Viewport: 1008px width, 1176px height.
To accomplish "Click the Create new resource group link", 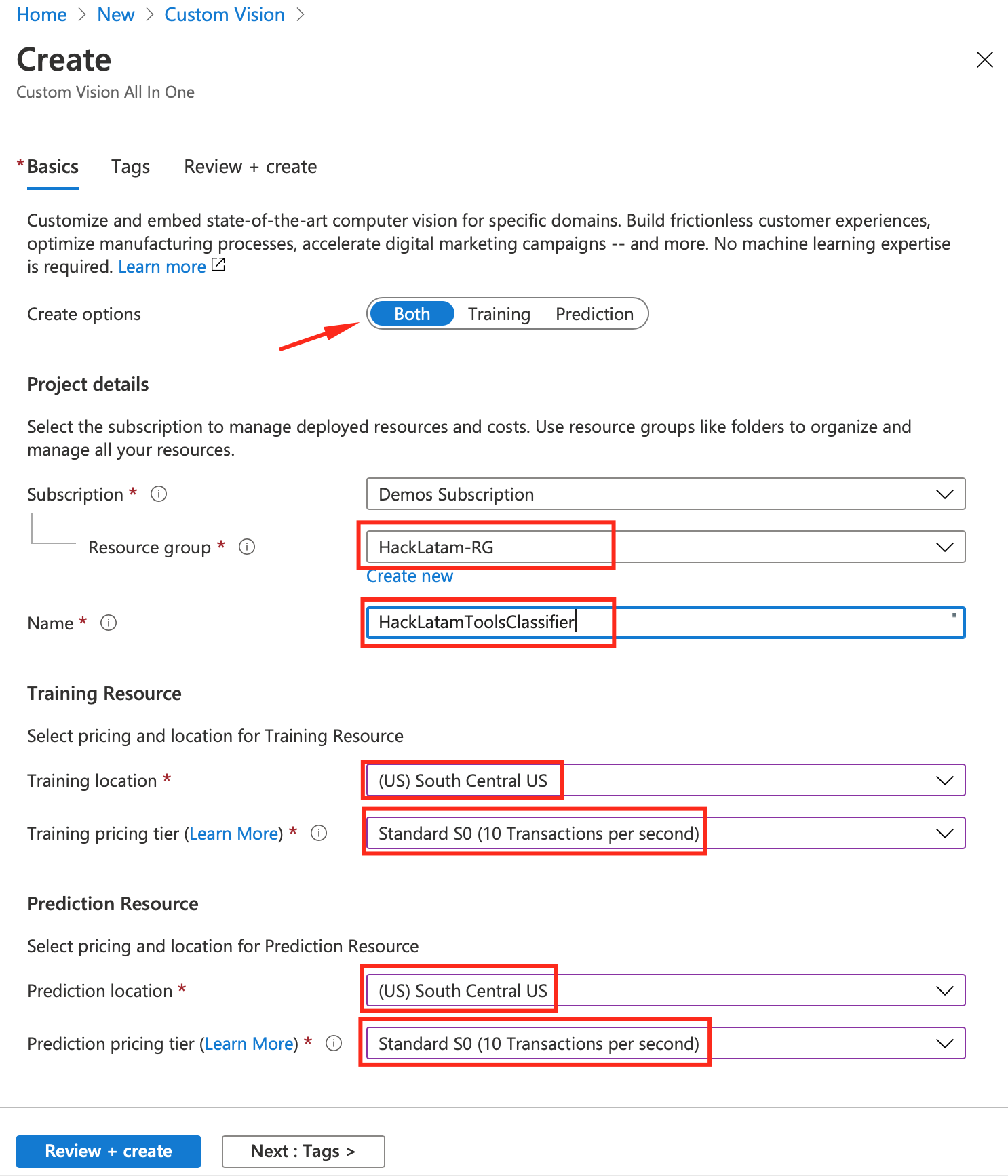I will click(409, 576).
